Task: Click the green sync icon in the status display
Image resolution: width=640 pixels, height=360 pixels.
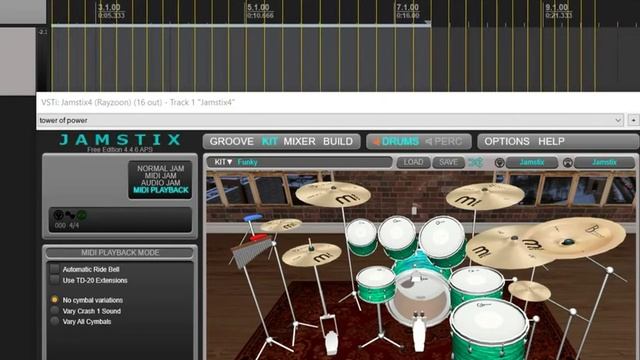Action: coord(82,215)
